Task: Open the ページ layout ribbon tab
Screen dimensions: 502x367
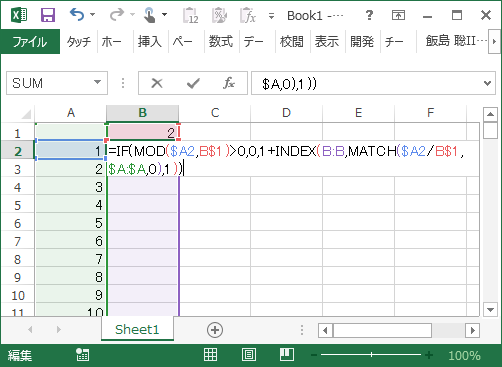Action: click(x=183, y=42)
